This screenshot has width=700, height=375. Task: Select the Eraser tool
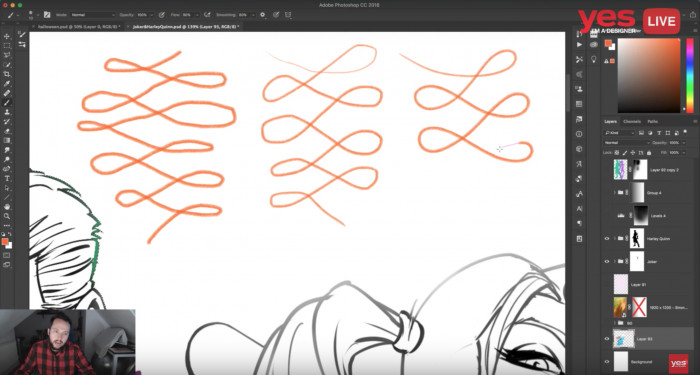(7, 131)
